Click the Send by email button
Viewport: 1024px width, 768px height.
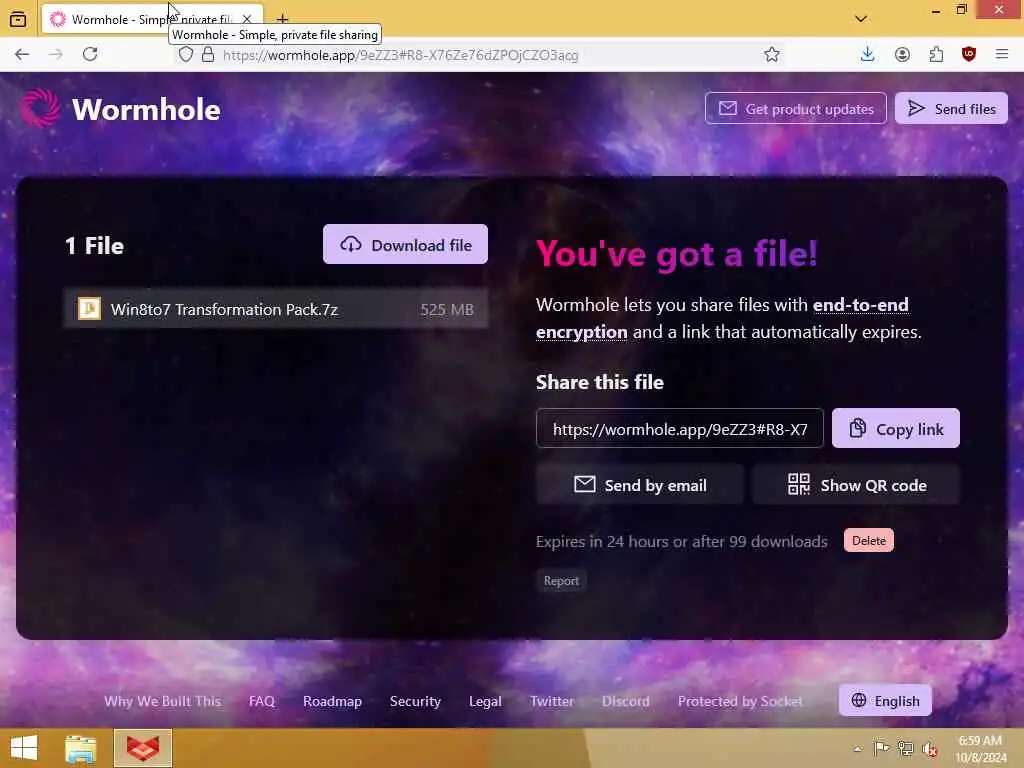click(639, 485)
